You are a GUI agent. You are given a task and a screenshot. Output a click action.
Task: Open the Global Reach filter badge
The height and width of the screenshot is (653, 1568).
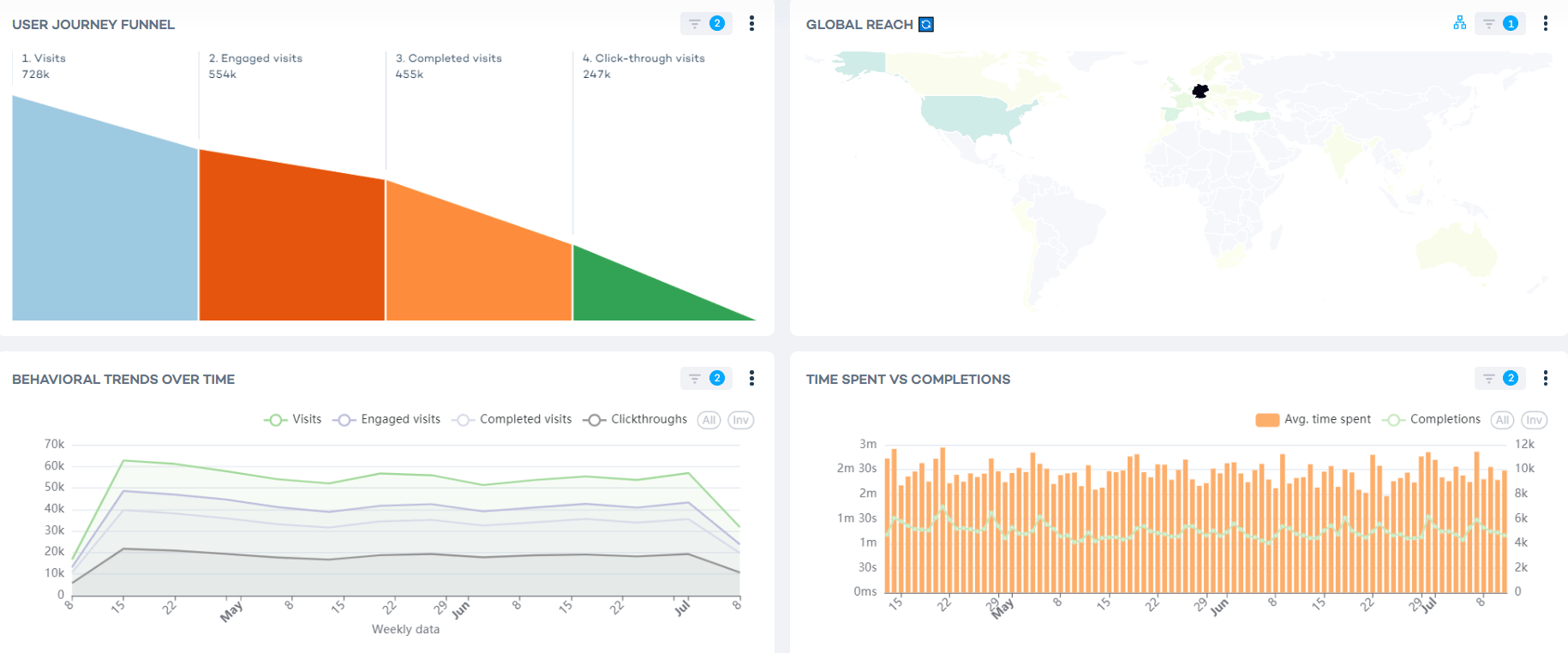[1499, 24]
